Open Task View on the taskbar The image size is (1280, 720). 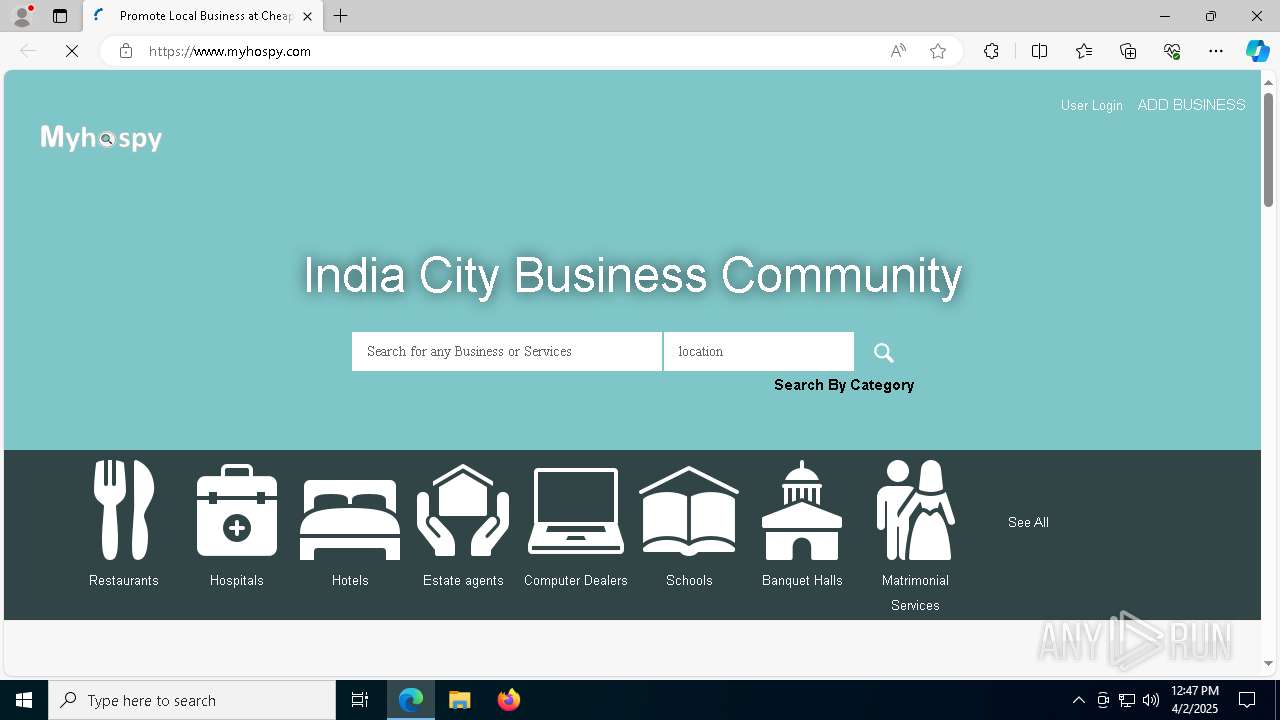point(360,700)
